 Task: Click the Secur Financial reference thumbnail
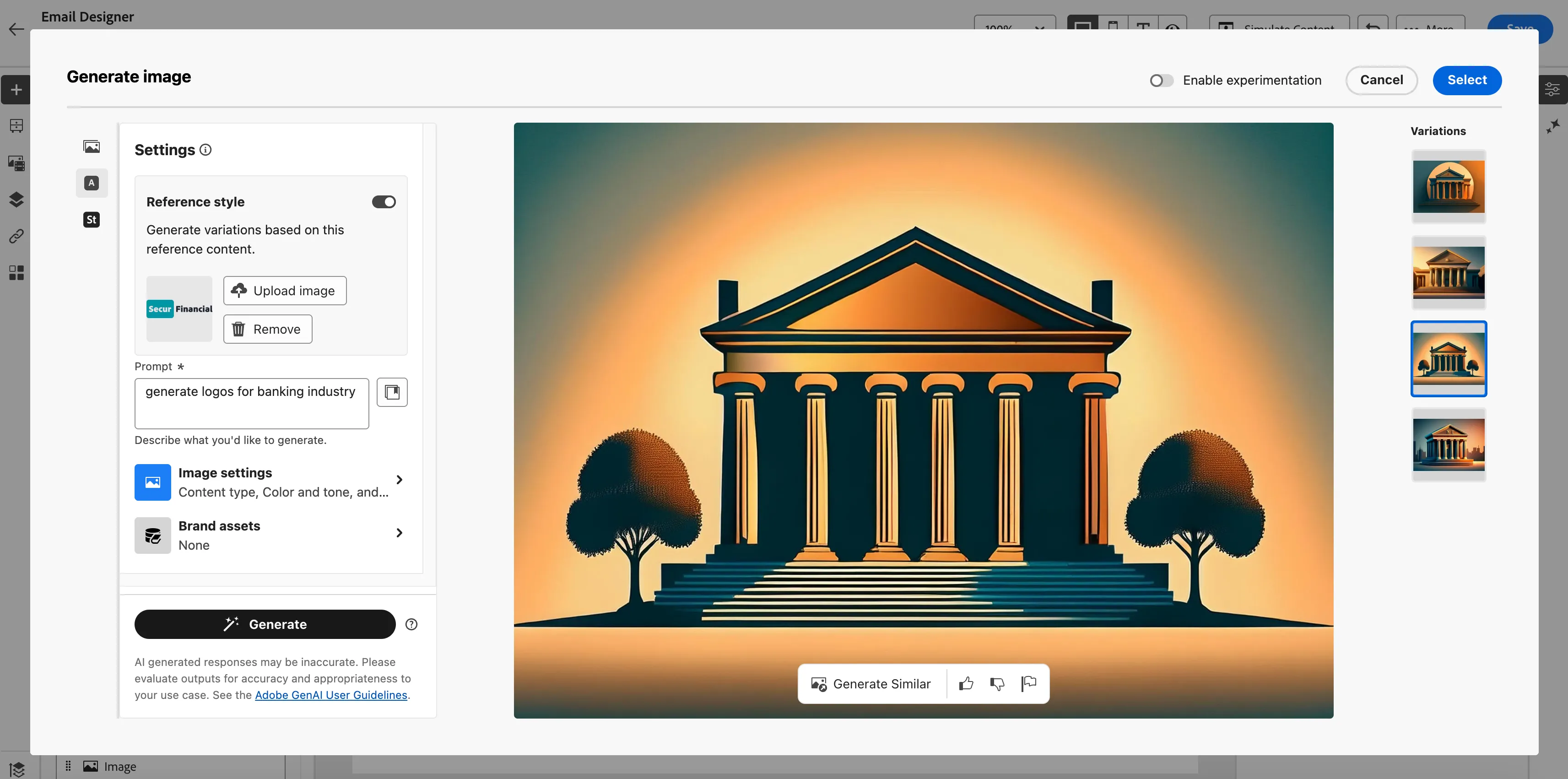pos(179,309)
